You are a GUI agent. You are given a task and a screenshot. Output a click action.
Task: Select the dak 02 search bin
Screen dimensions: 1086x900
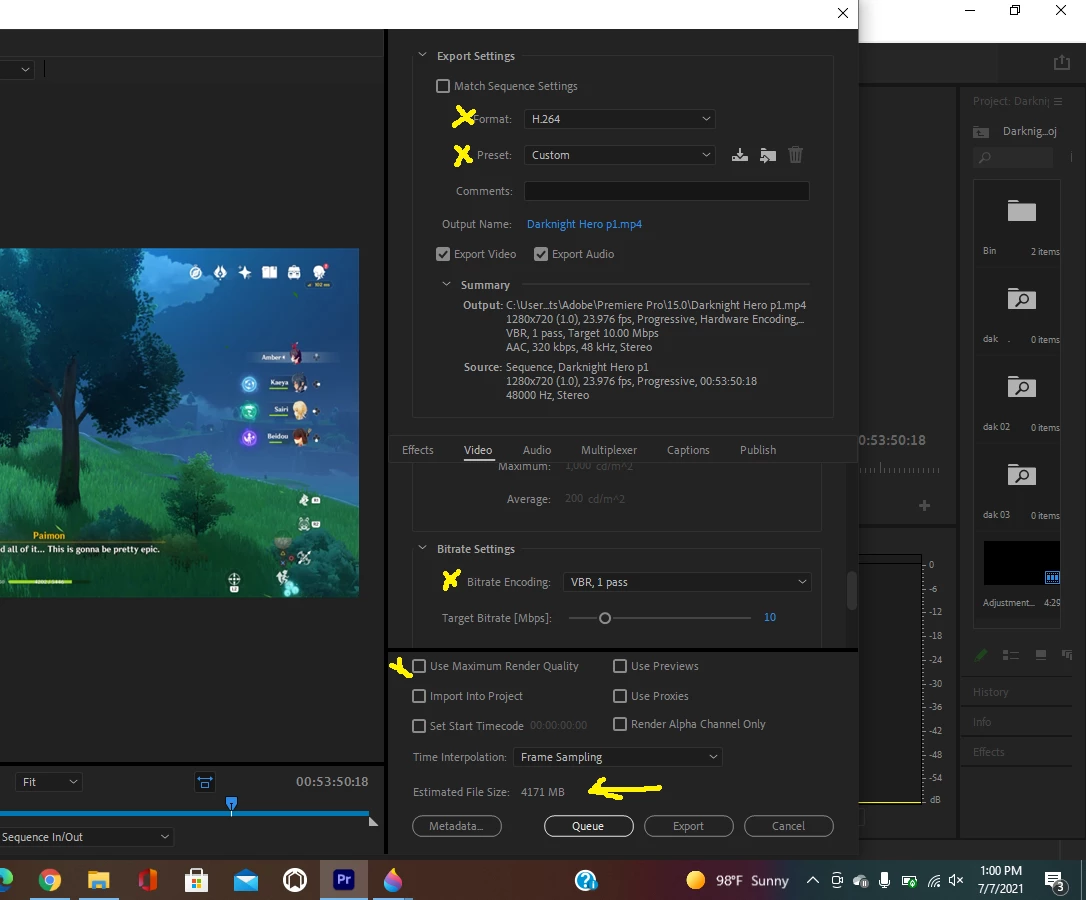pos(1022,387)
